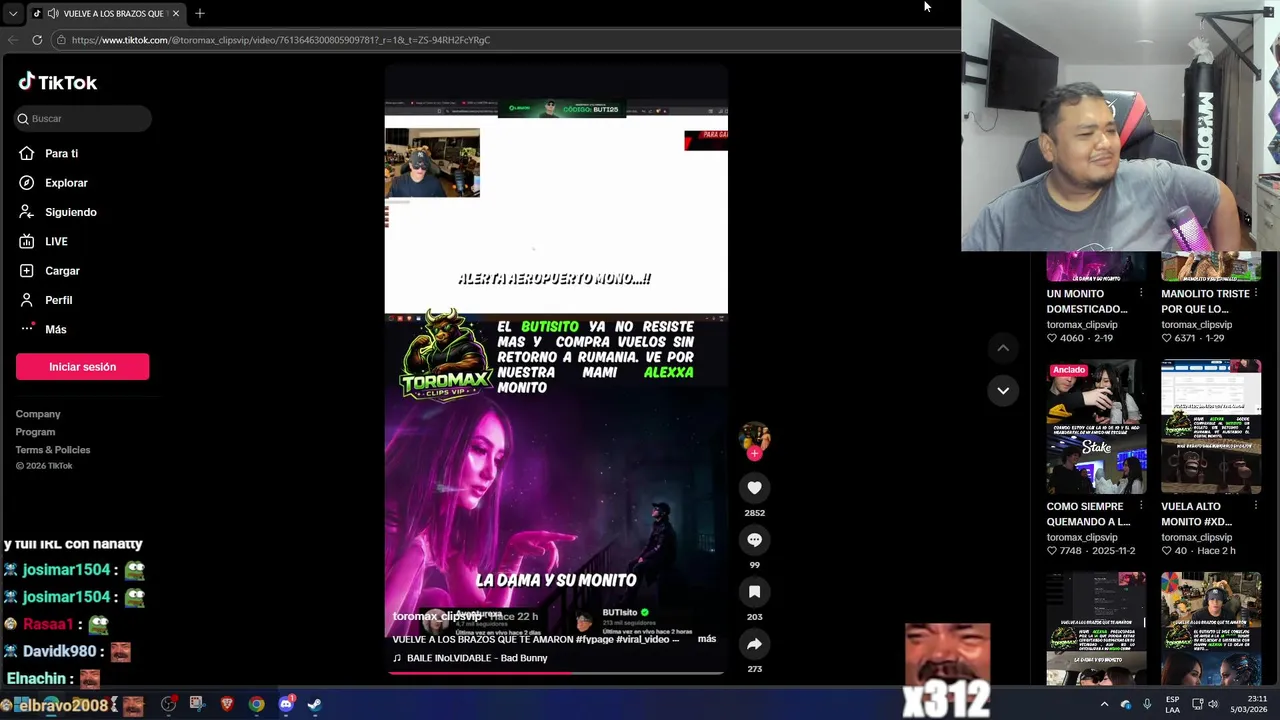Viewport: 1280px width, 720px height.
Task: Open Discord from the taskbar
Action: [286, 704]
